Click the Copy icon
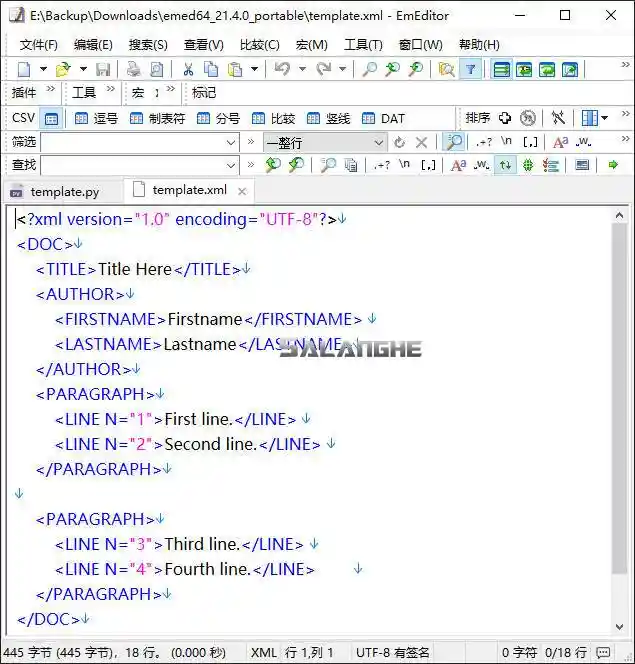The height and width of the screenshot is (664, 635). click(211, 69)
